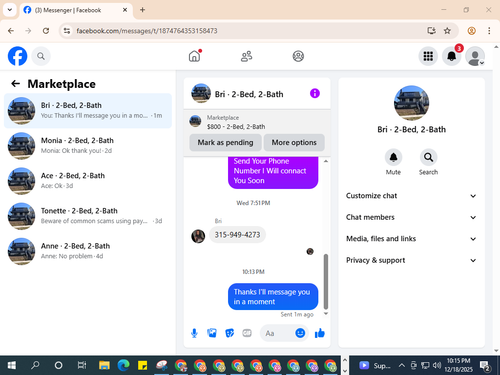Image resolution: width=500 pixels, height=375 pixels.
Task: Close the Messenger | Facebook tab
Action: tap(125, 10)
